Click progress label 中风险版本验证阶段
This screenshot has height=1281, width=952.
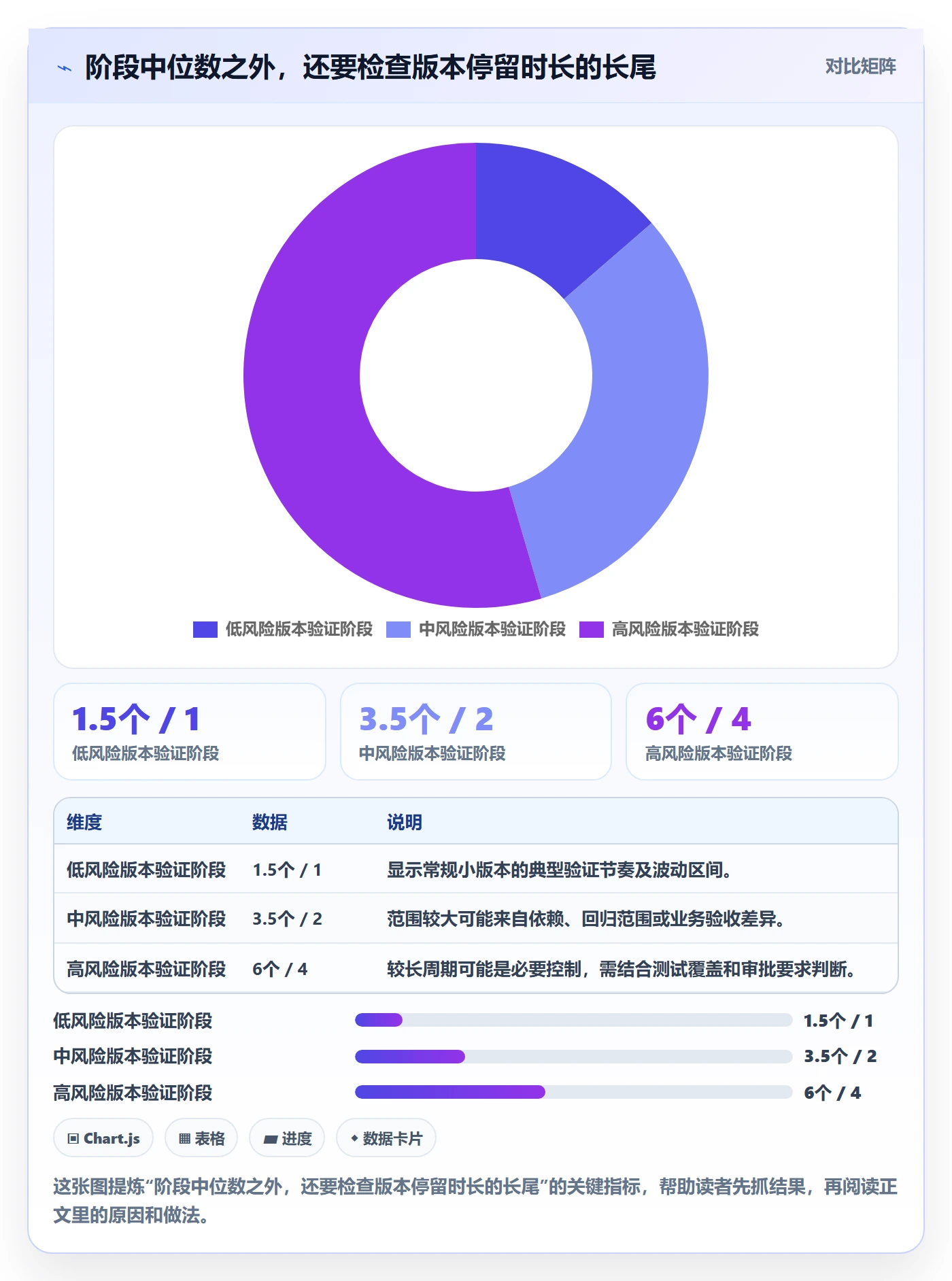point(133,1056)
